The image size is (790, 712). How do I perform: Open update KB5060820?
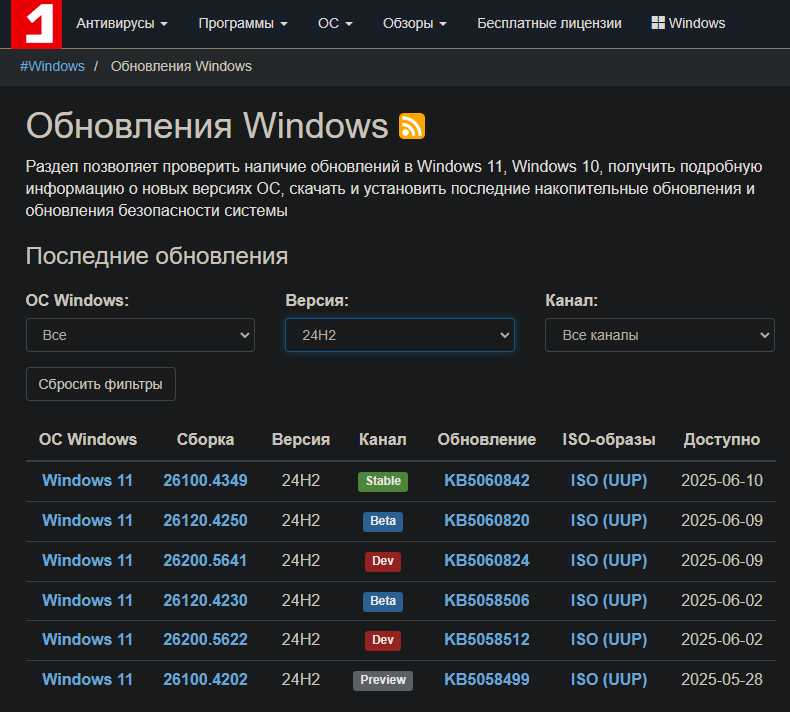(487, 521)
